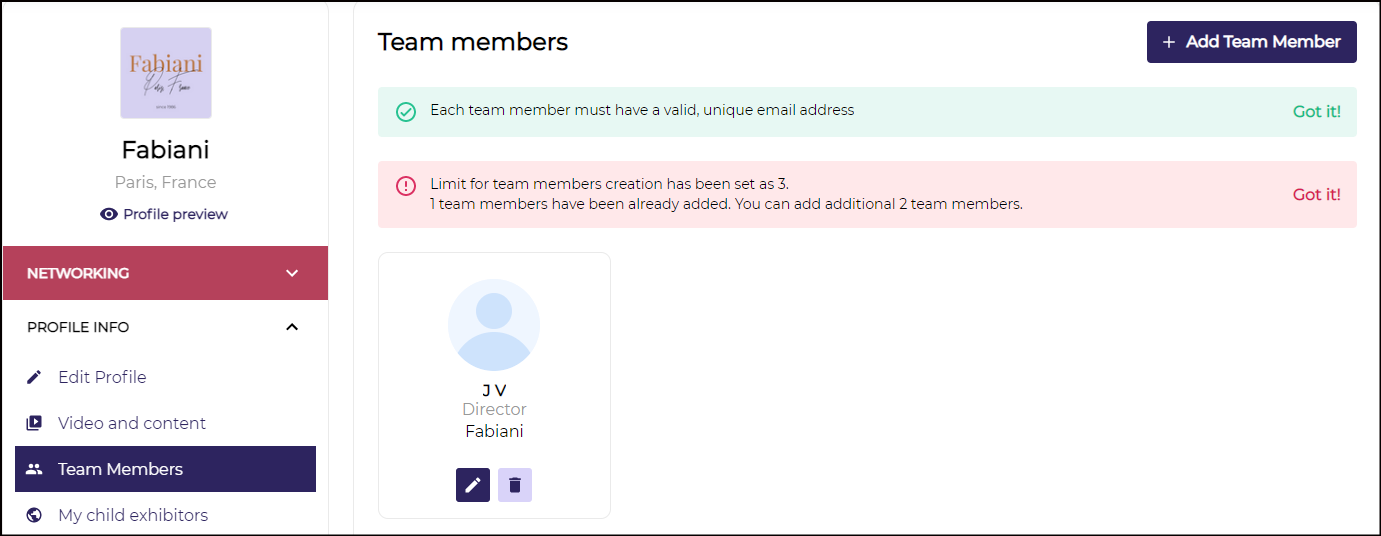Viewport: 1381px width, 536px height.
Task: Dismiss the red limit warning with Got it!
Action: 1316,194
